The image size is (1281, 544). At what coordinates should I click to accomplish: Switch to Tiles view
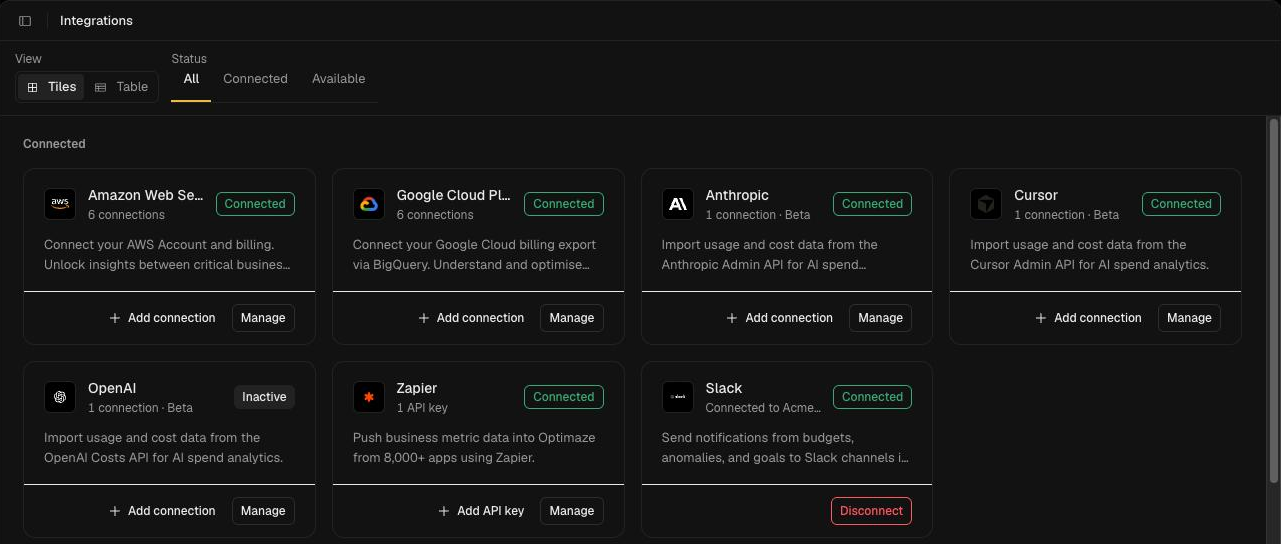(x=51, y=87)
